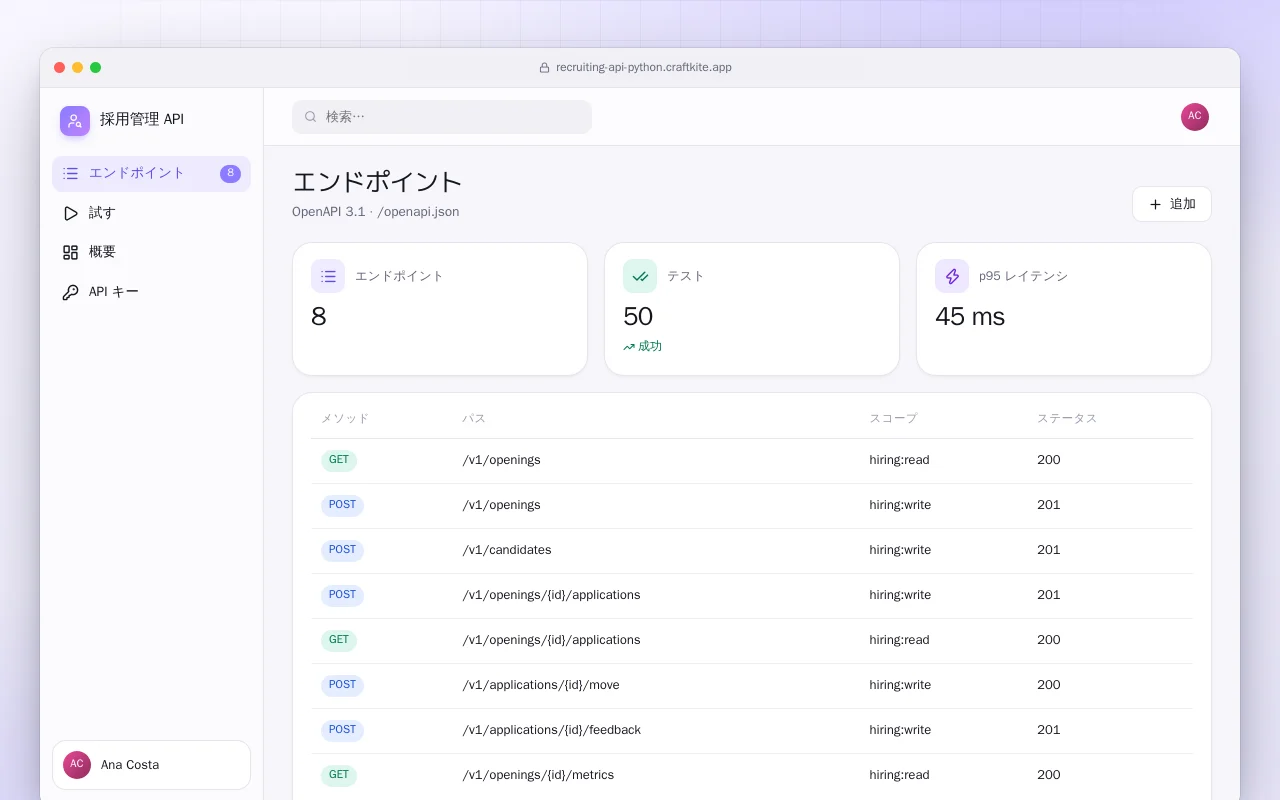Open the エンドポイント sidebar menu item
Image resolution: width=1280 pixels, height=800 pixels.
pos(151,173)
